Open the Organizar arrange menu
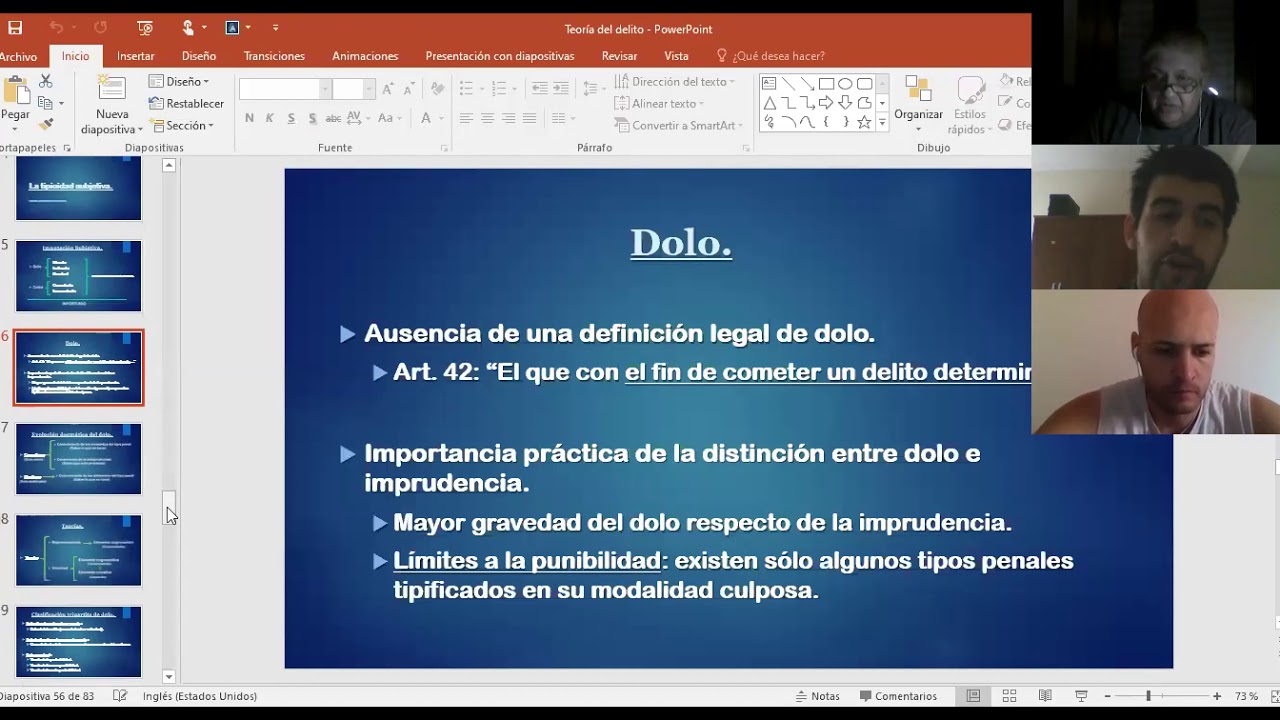 point(918,104)
